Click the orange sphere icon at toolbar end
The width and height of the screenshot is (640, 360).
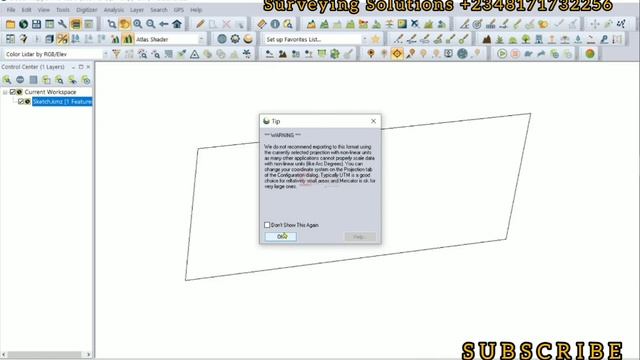coord(590,54)
